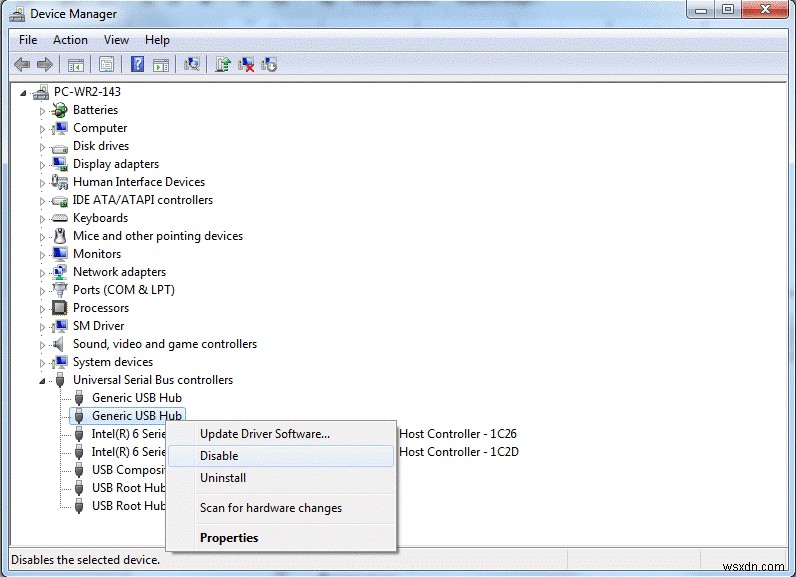This screenshot has height=577, width=796.
Task: Expand the Processors node arrow
Action: coord(42,309)
